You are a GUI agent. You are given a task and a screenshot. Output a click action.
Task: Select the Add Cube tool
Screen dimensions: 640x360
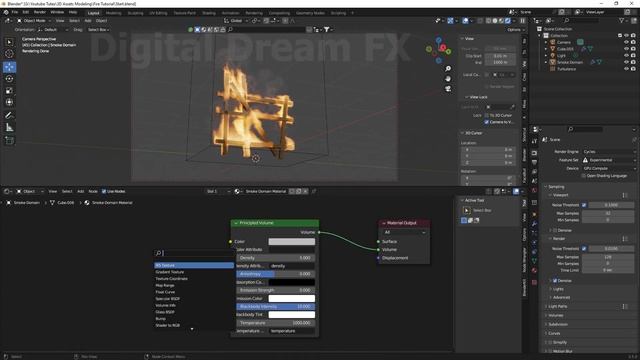[9, 141]
